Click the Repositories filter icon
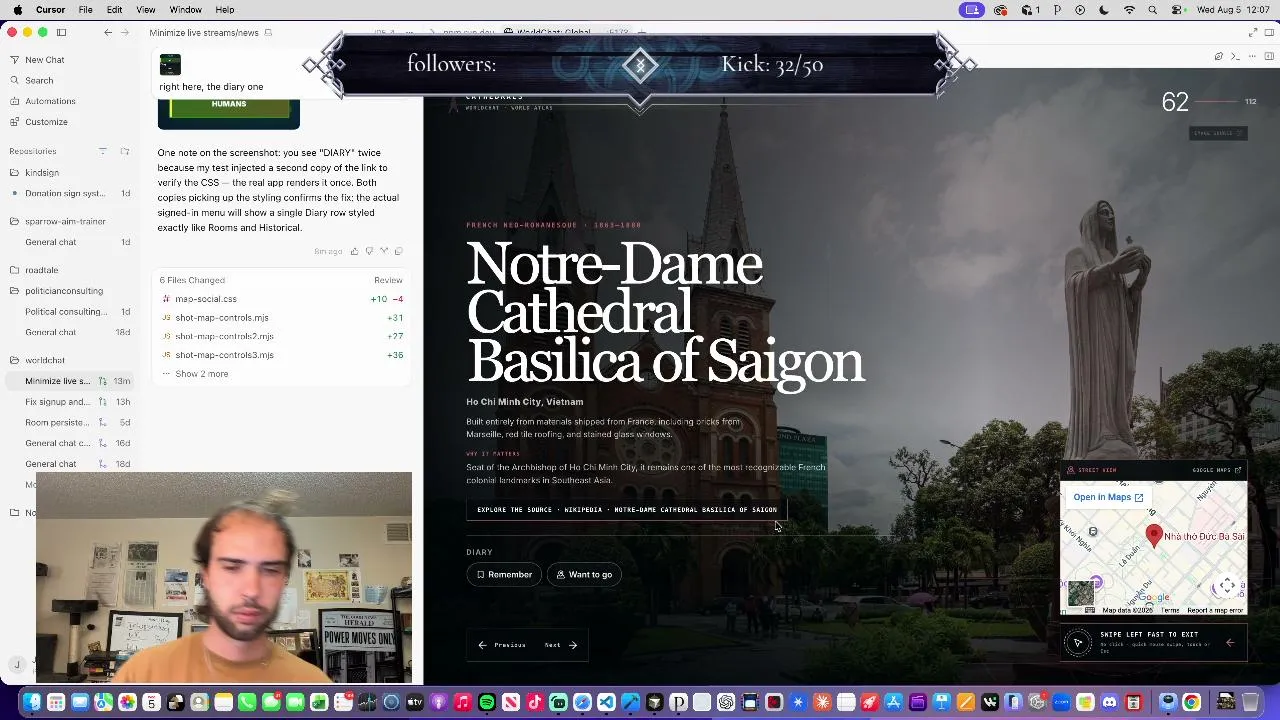1280x720 pixels. point(102,151)
